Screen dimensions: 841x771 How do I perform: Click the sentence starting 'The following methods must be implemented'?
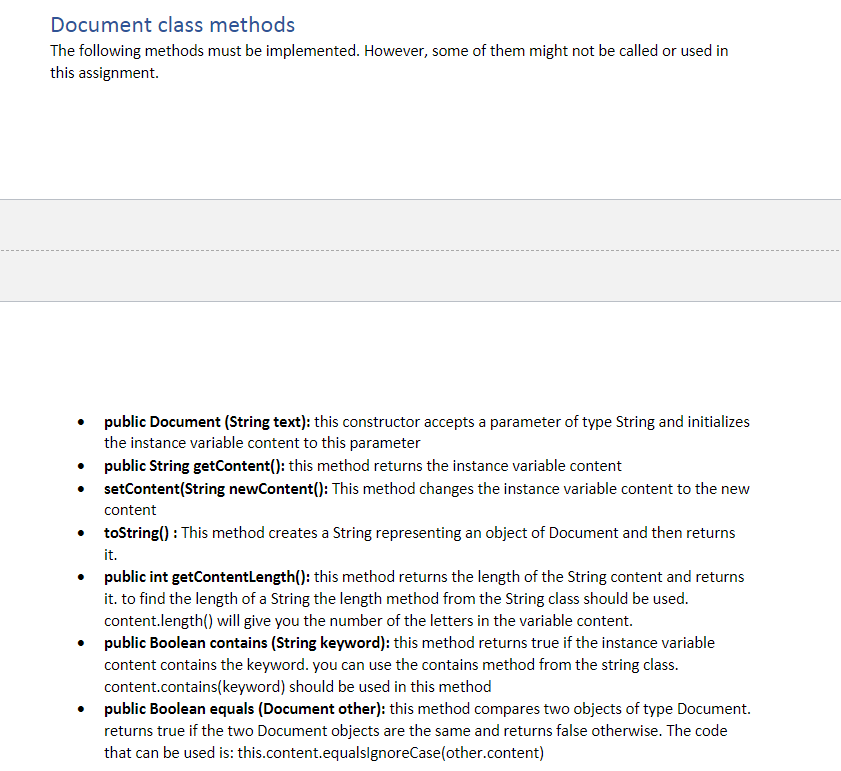[x=389, y=62]
